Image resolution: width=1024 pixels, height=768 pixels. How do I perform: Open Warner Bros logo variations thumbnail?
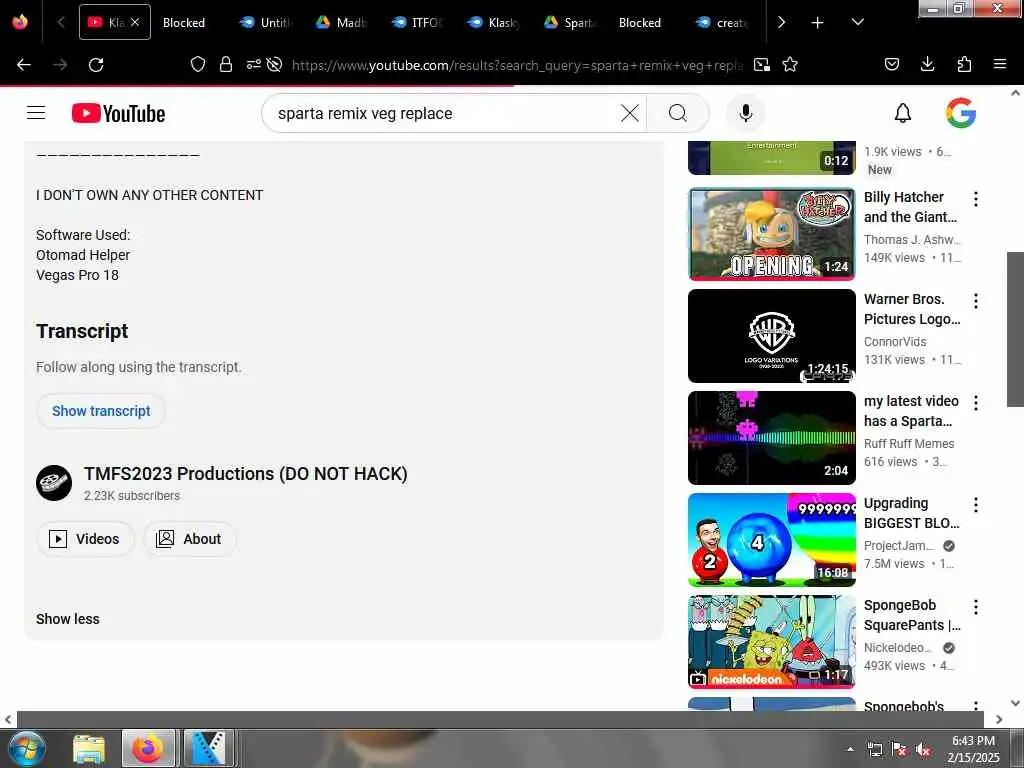(771, 336)
